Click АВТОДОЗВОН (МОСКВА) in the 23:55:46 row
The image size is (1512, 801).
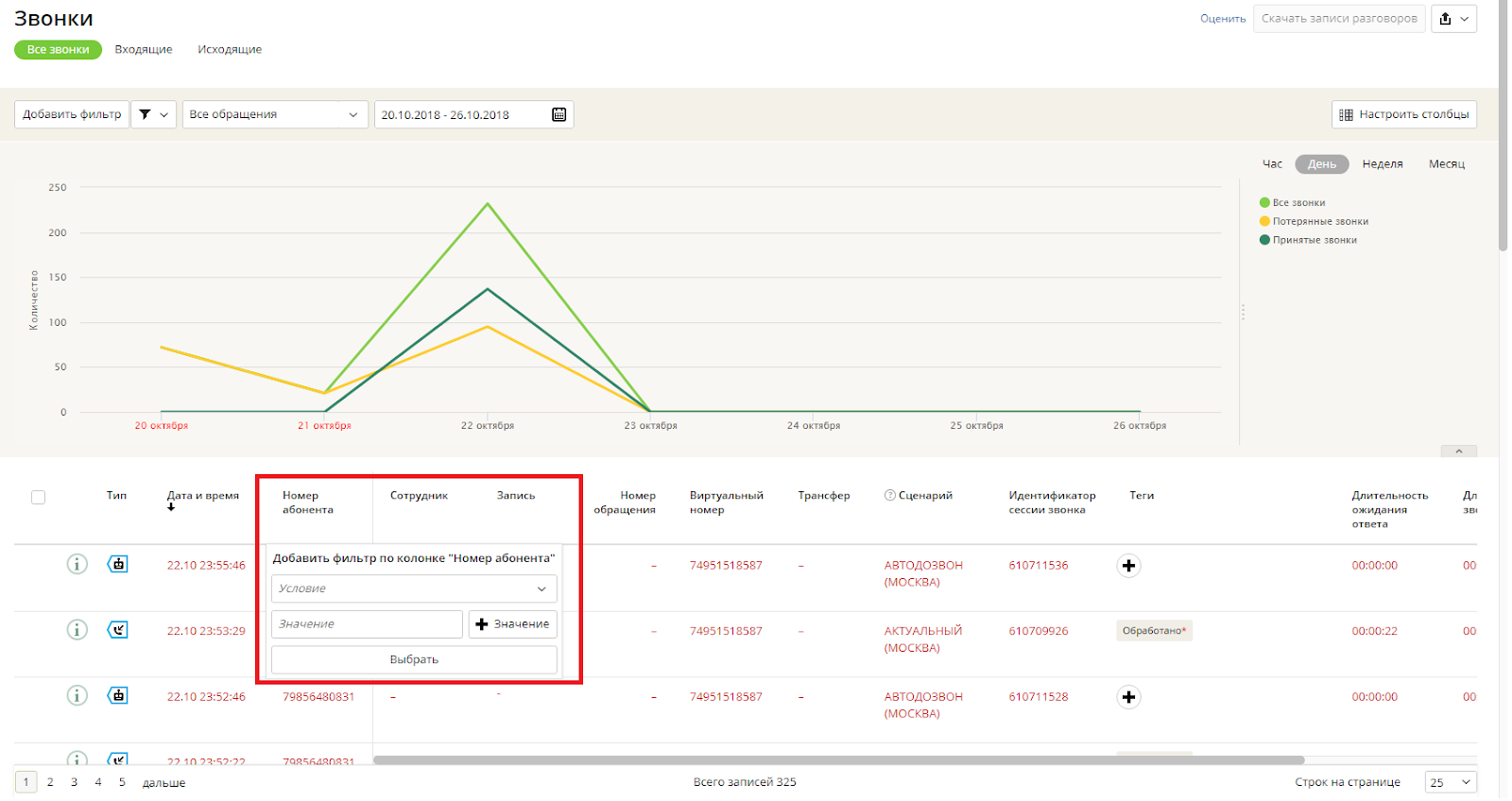923,573
